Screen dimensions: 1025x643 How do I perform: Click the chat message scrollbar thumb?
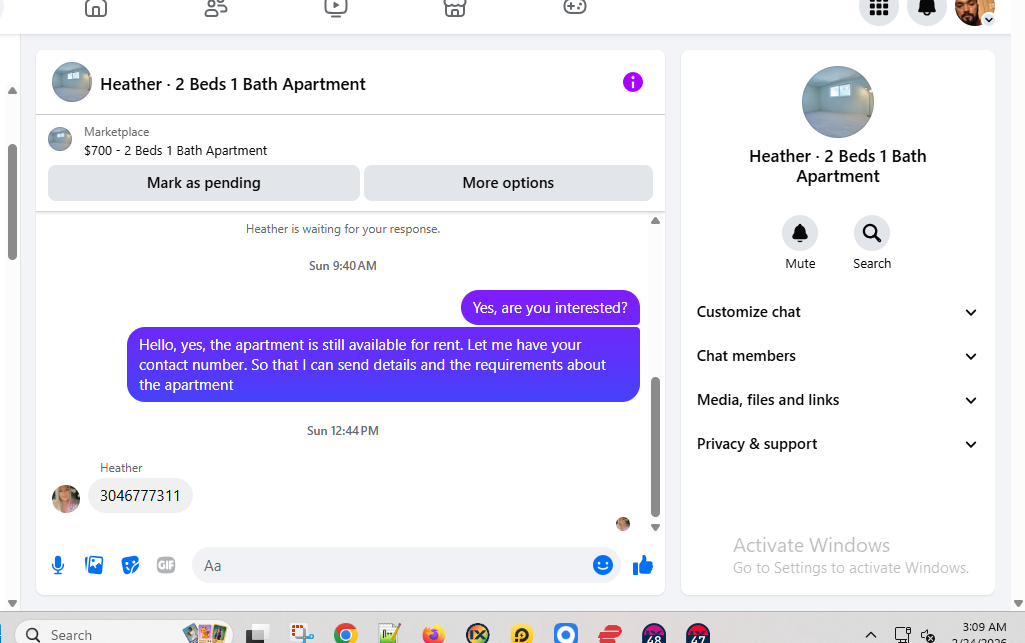[x=656, y=447]
